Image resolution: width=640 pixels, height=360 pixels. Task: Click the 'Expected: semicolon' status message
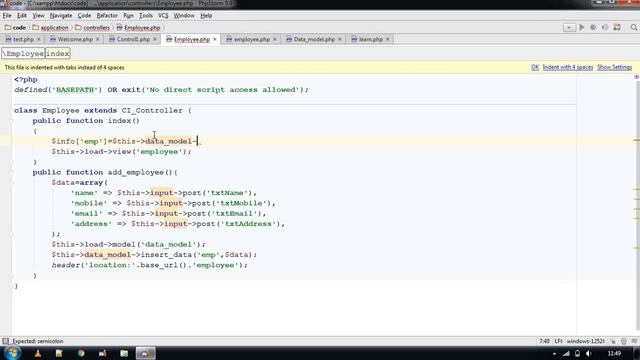click(x=38, y=341)
